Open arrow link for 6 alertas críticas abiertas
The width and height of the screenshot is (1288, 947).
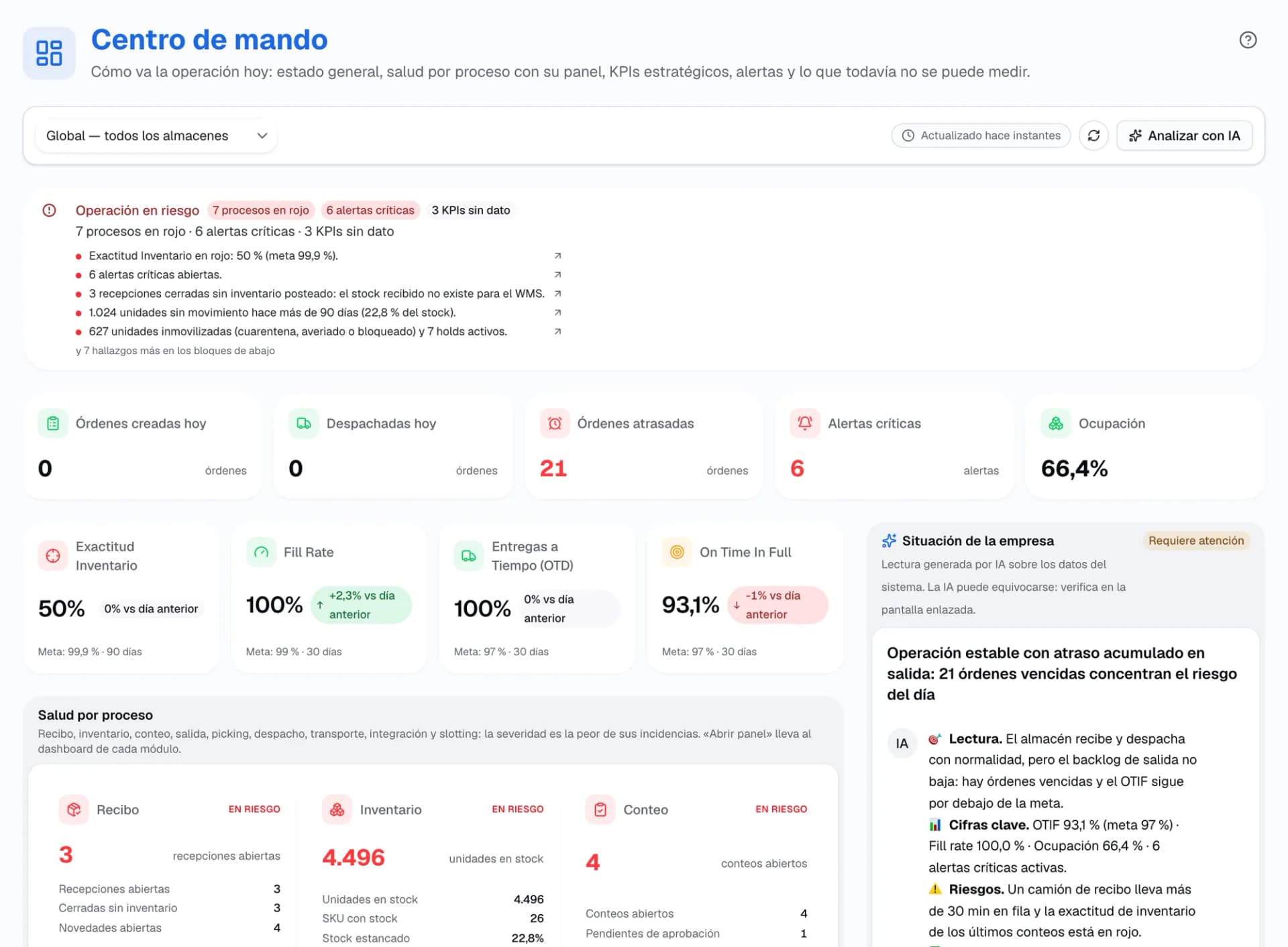(x=557, y=275)
